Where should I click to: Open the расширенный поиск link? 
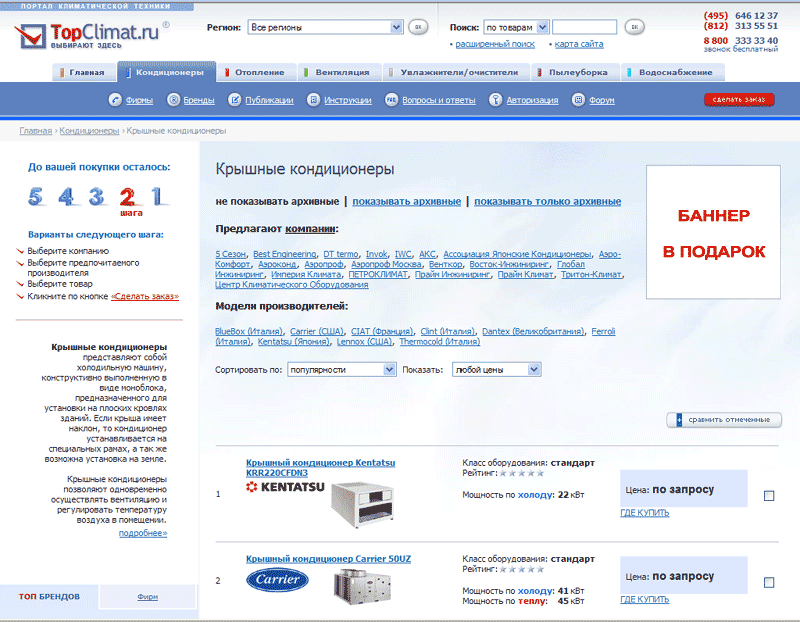494,44
